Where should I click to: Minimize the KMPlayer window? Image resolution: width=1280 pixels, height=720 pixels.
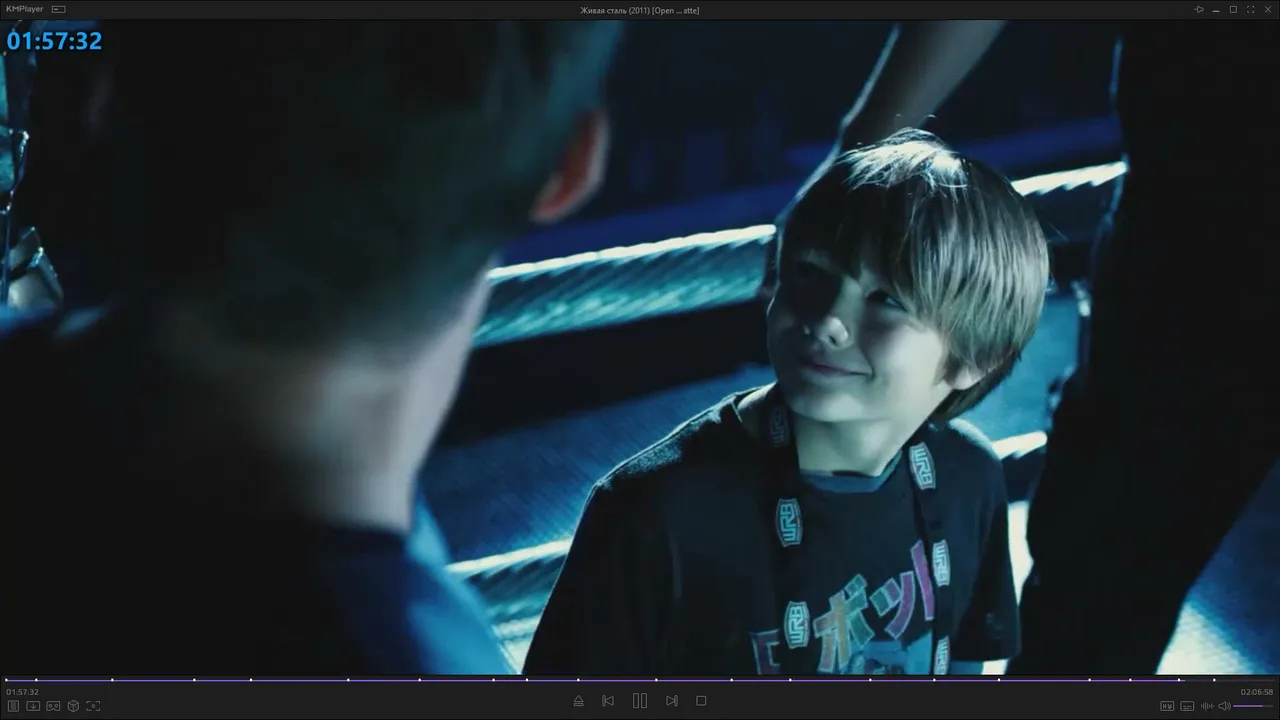pyautogui.click(x=1217, y=9)
